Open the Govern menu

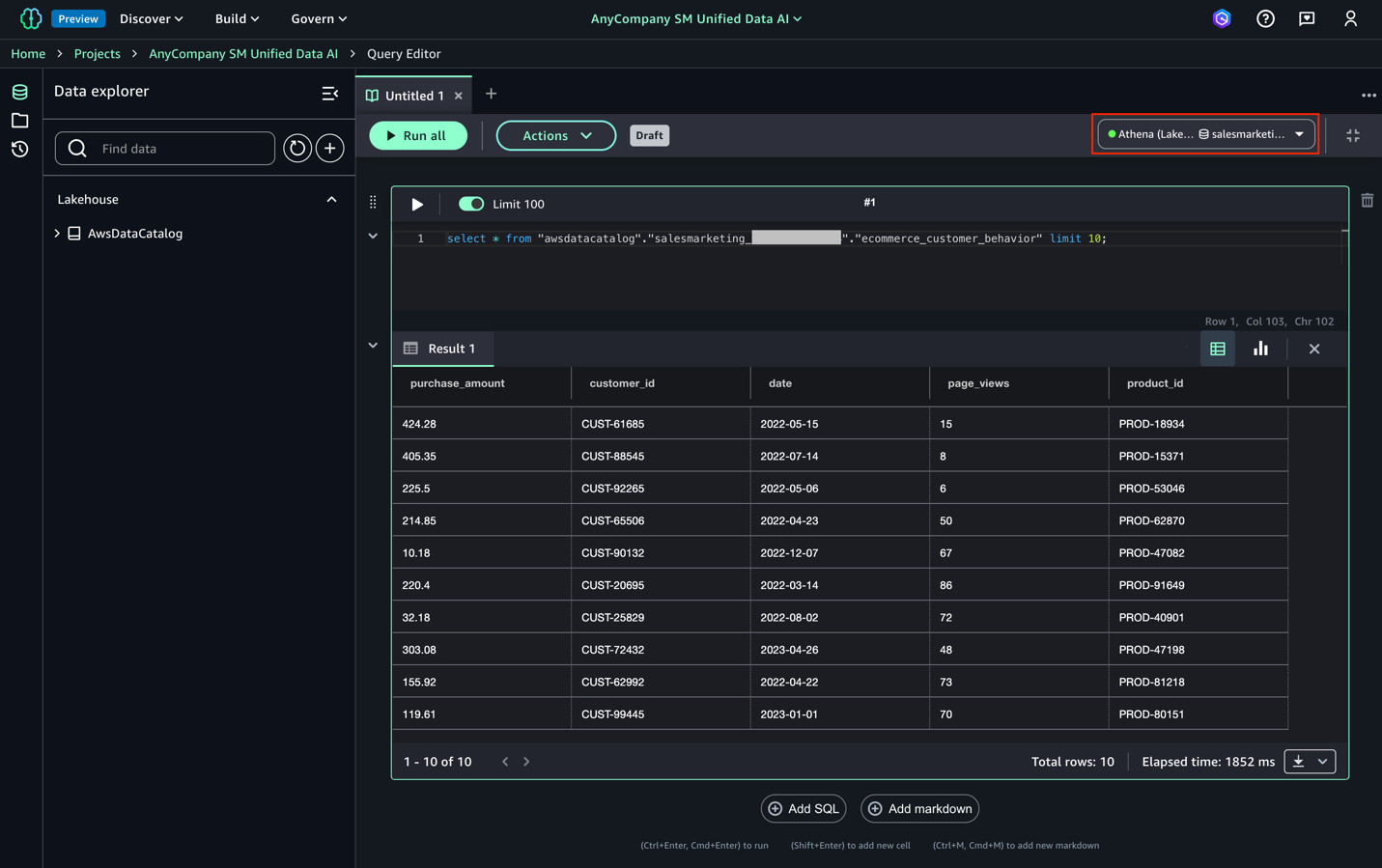(x=319, y=18)
